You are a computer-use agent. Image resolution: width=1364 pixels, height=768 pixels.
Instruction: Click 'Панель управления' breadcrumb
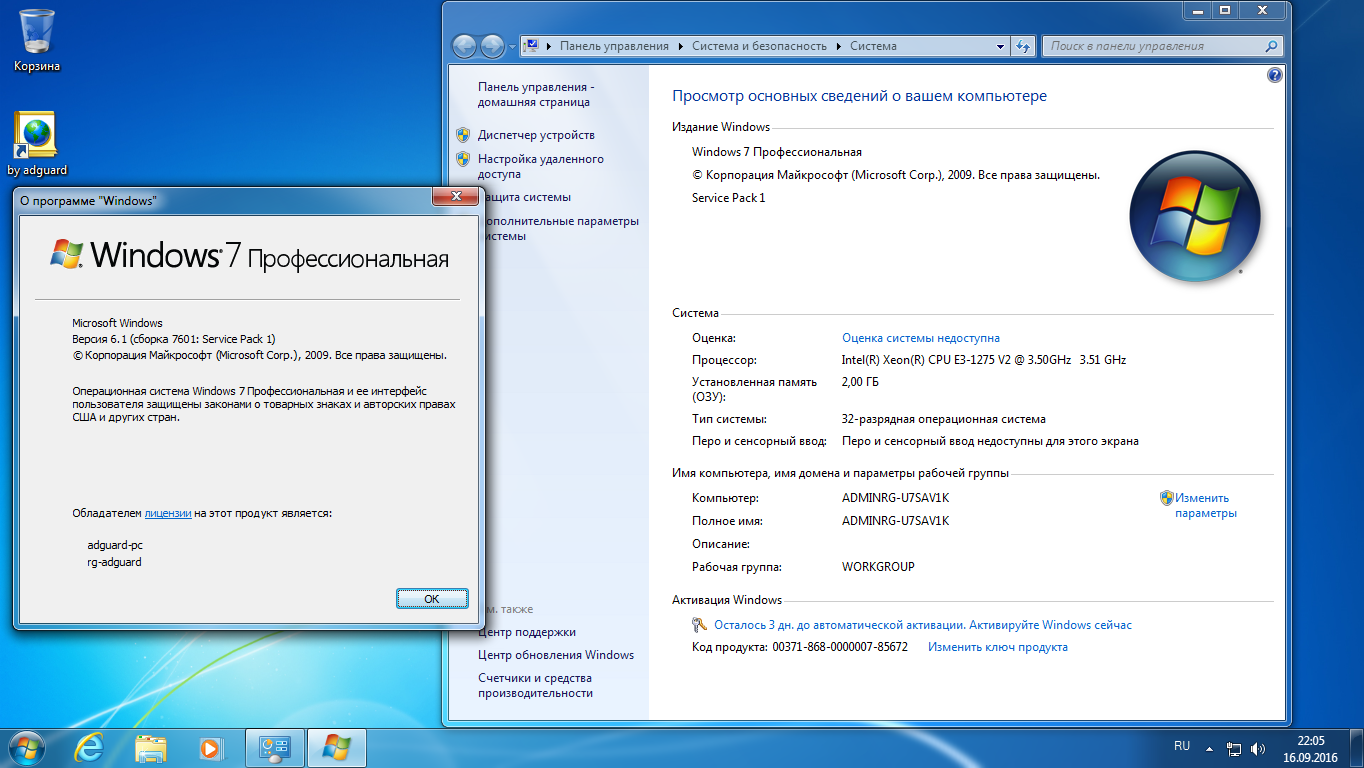(614, 46)
